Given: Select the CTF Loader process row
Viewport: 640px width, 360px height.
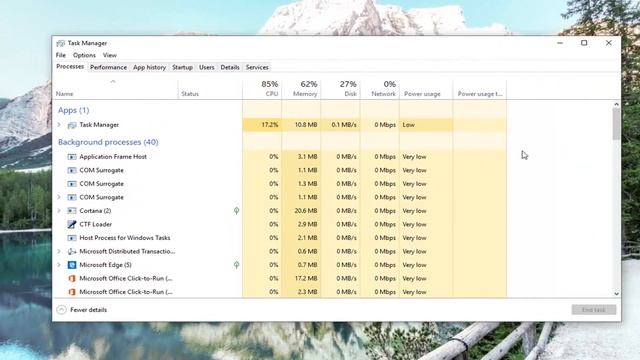Looking at the screenshot, I should pyautogui.click(x=280, y=224).
